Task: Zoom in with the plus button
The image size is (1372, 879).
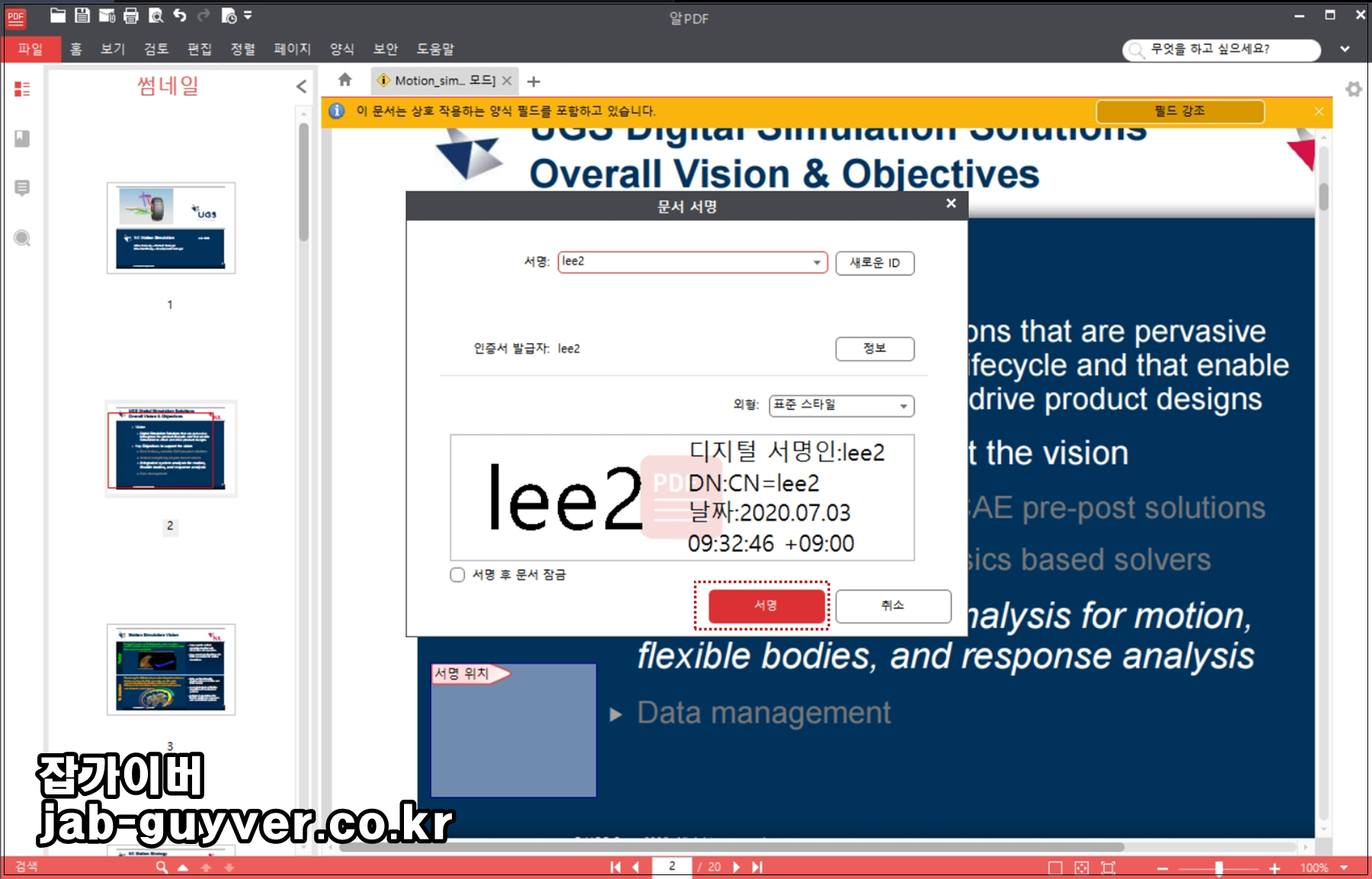Action: point(1274,868)
